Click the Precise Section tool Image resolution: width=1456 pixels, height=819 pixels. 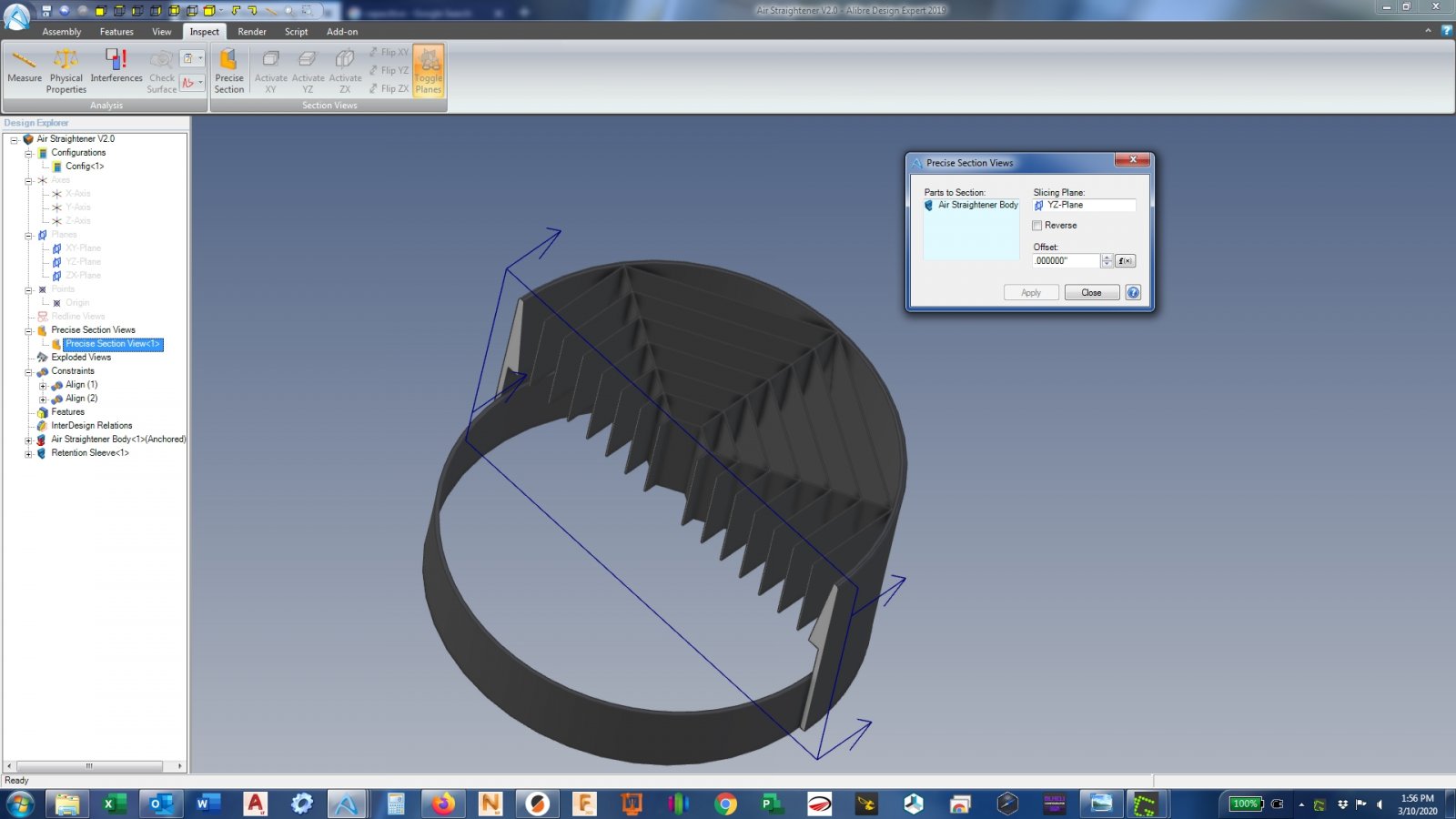[x=229, y=70]
